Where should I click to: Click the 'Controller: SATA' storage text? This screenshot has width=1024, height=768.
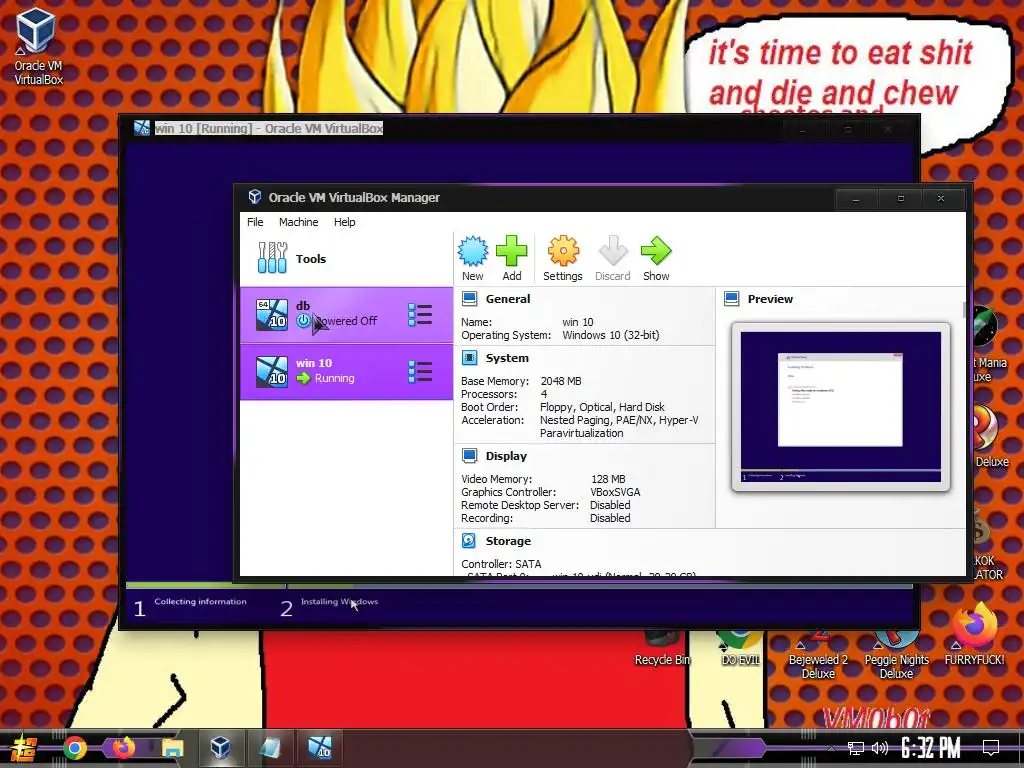501,564
